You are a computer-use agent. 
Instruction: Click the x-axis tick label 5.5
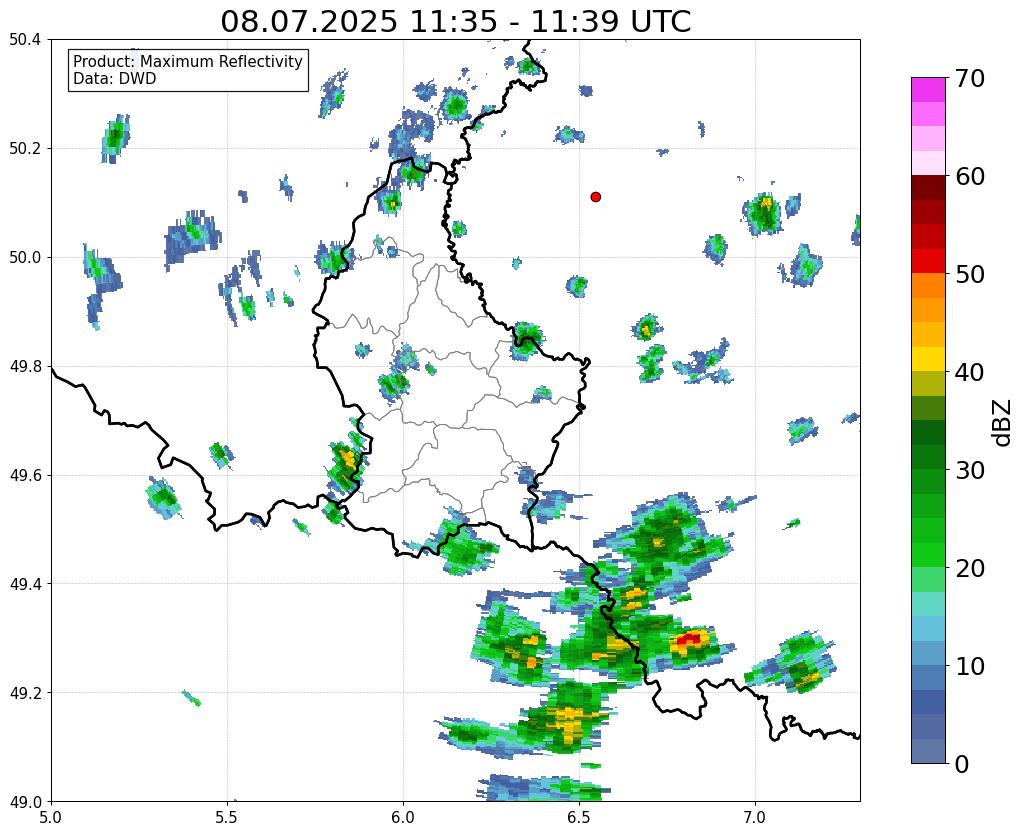tap(227, 817)
